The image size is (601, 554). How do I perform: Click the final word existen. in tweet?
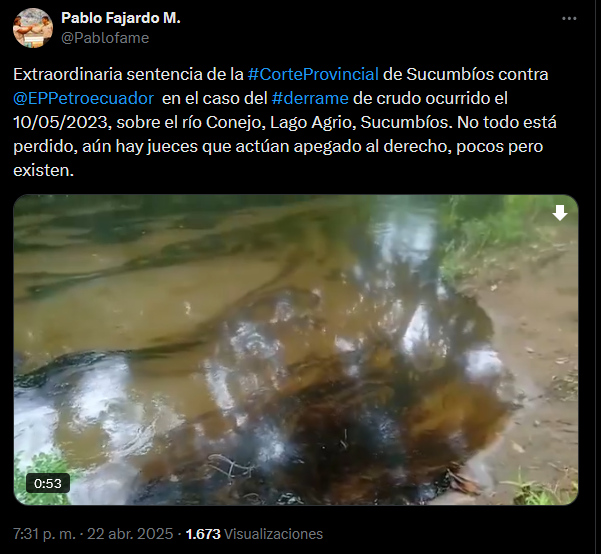(43, 170)
